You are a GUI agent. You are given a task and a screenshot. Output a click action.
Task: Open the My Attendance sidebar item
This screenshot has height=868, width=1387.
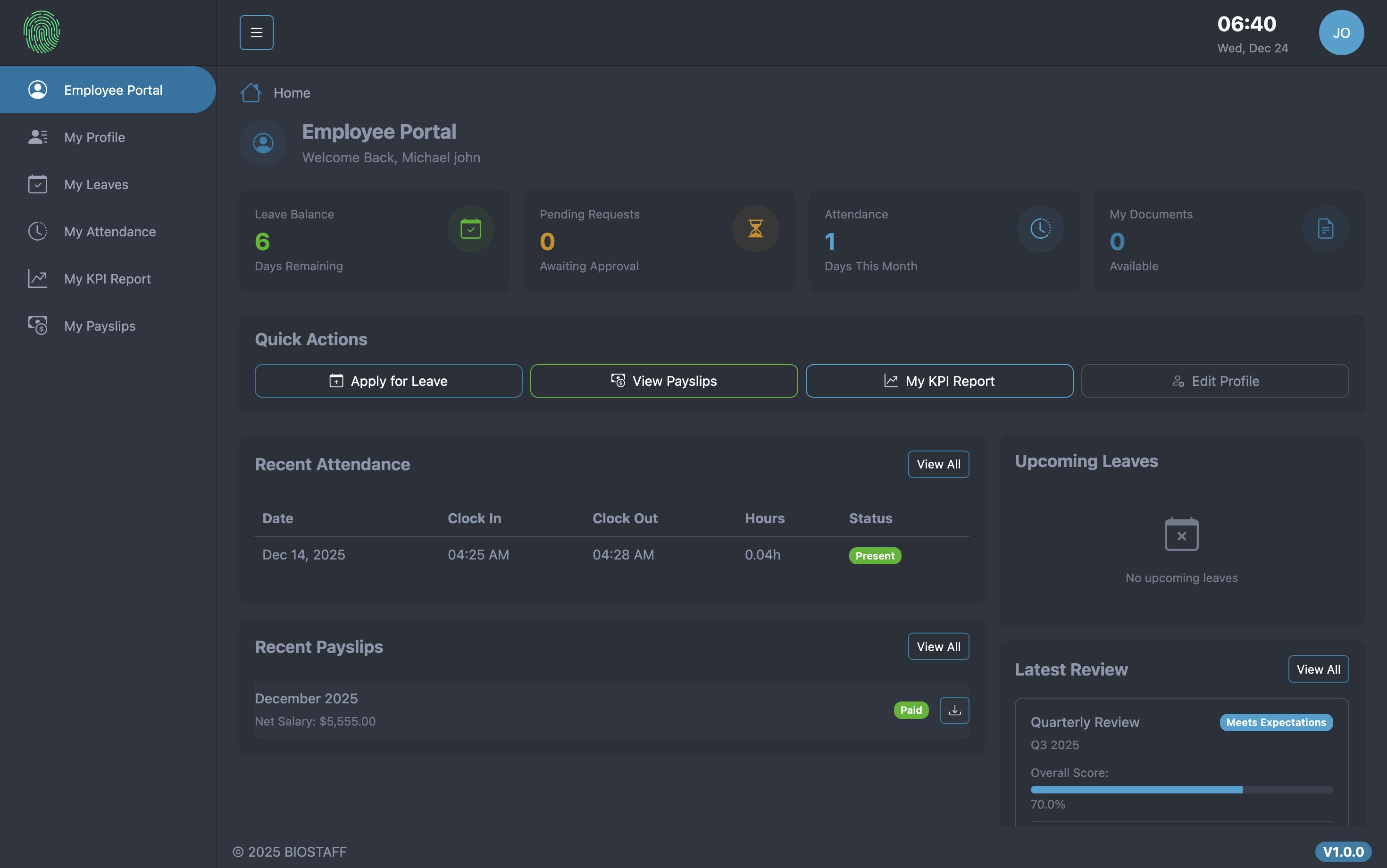point(109,231)
